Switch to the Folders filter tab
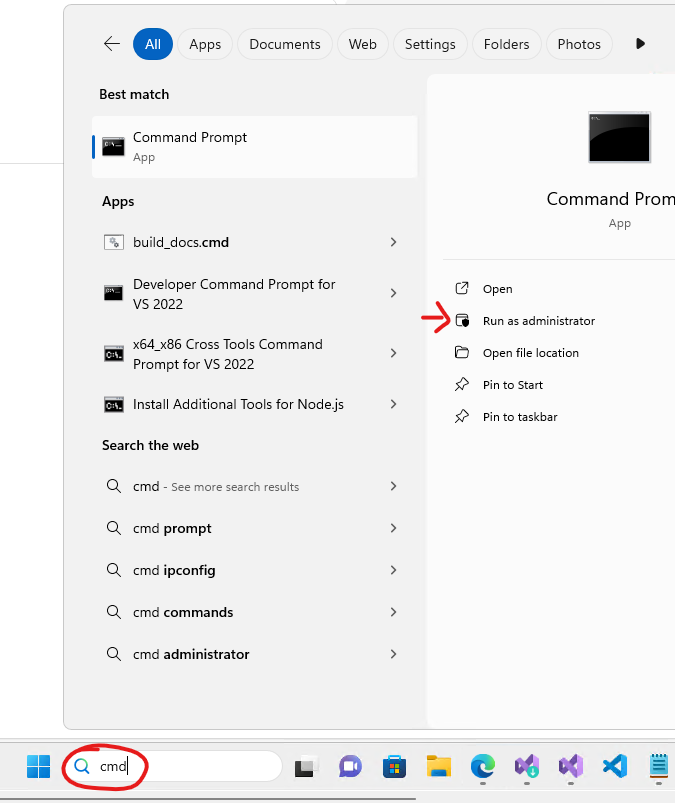Screen dimensions: 675x803 (506, 44)
